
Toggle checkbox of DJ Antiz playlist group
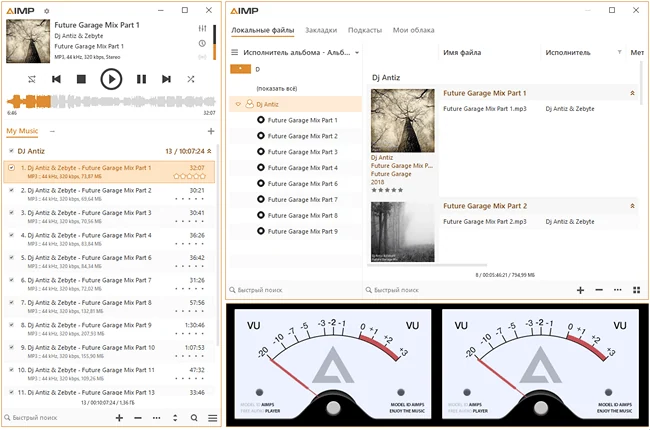tap(11, 151)
